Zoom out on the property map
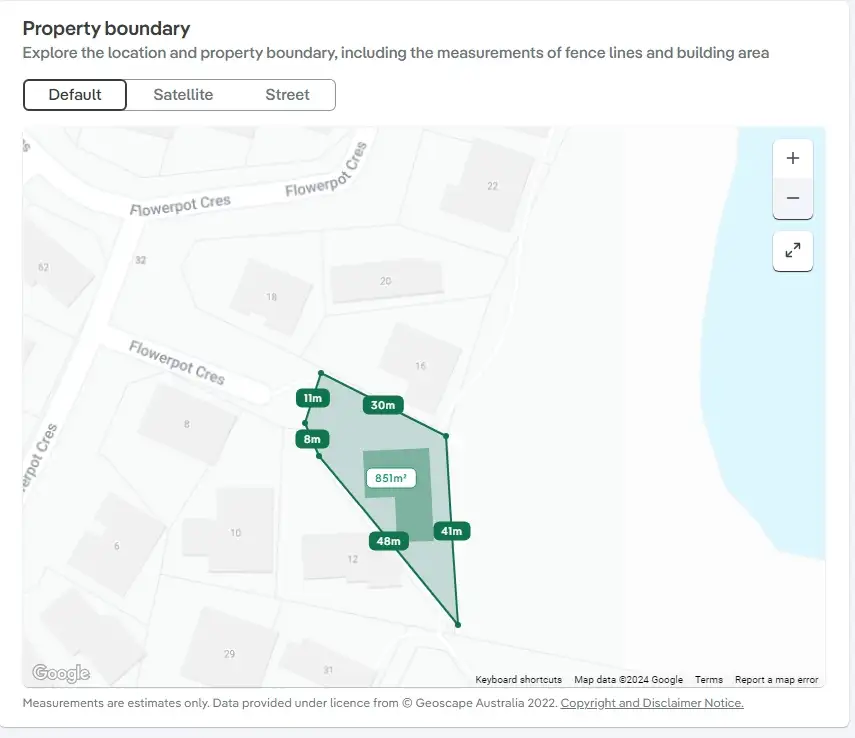The width and height of the screenshot is (855, 738). (x=793, y=198)
